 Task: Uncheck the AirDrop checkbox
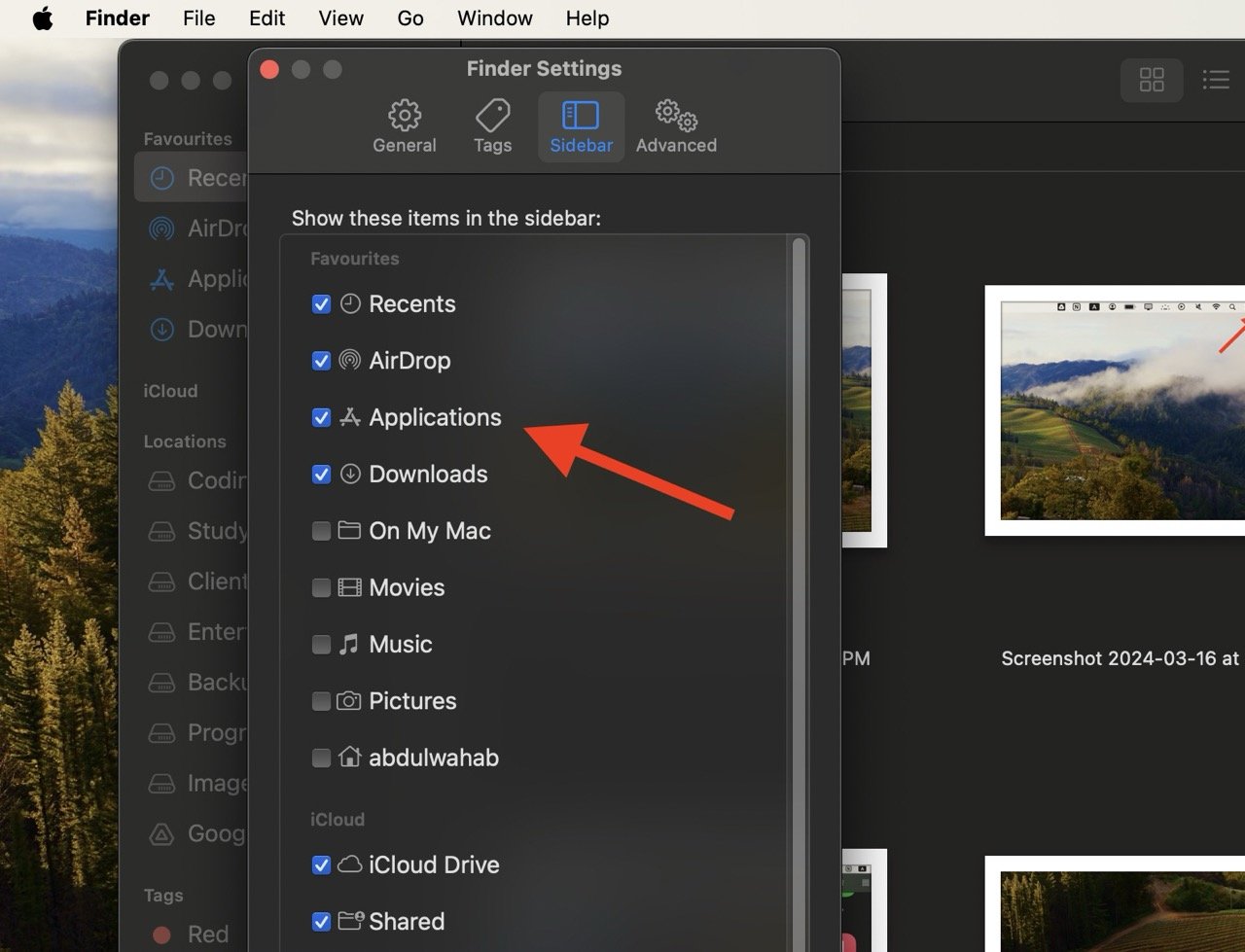(321, 361)
